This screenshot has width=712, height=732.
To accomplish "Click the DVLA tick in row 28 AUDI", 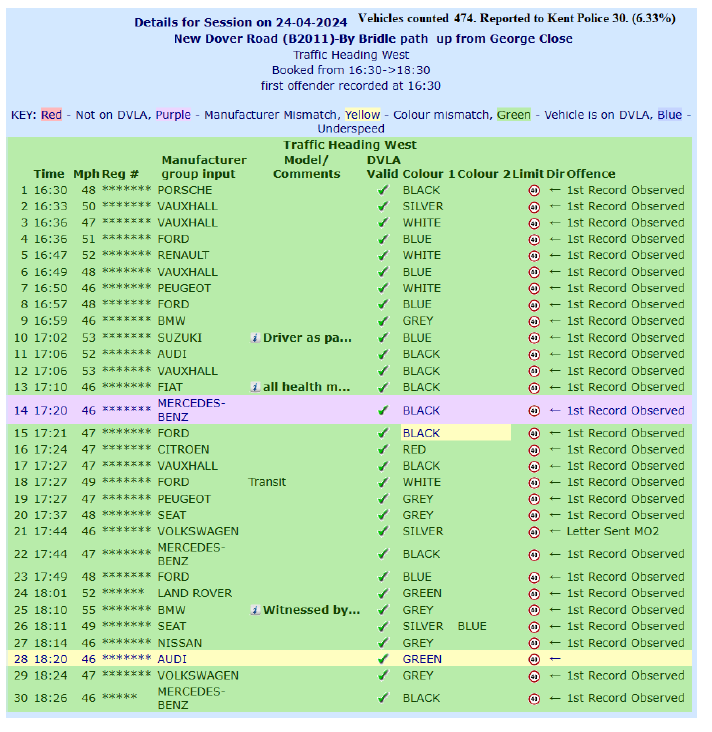I will click(383, 659).
